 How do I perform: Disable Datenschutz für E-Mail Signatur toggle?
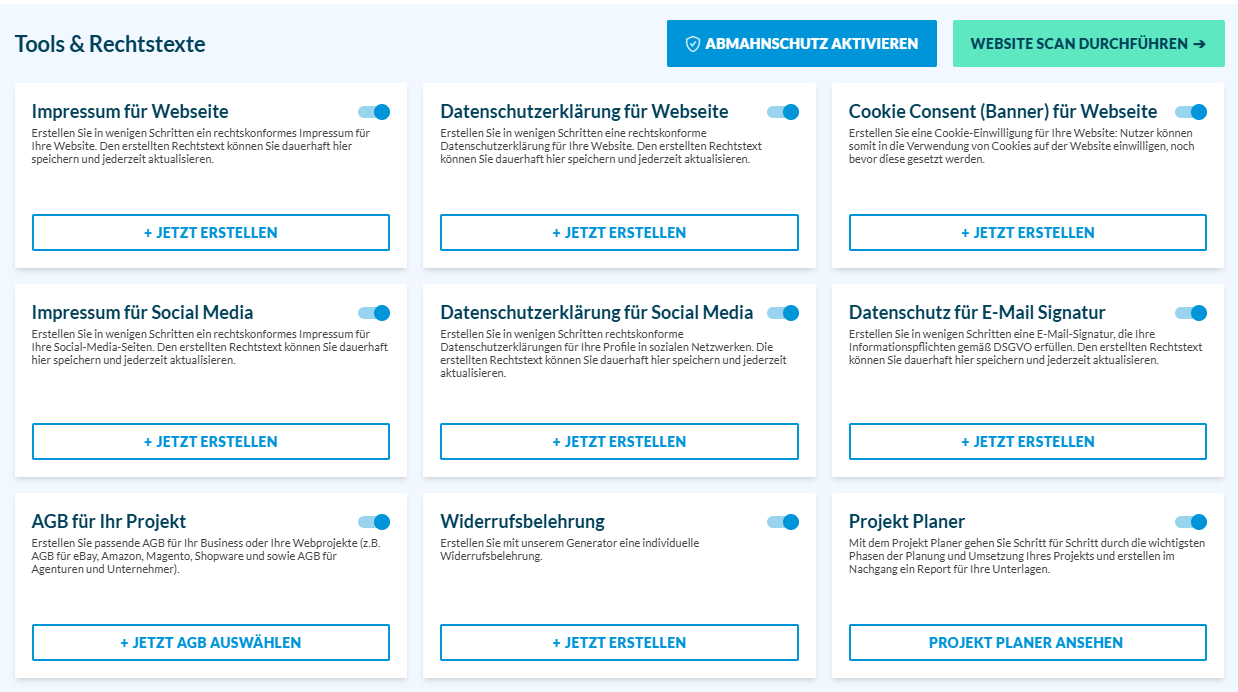click(1191, 313)
